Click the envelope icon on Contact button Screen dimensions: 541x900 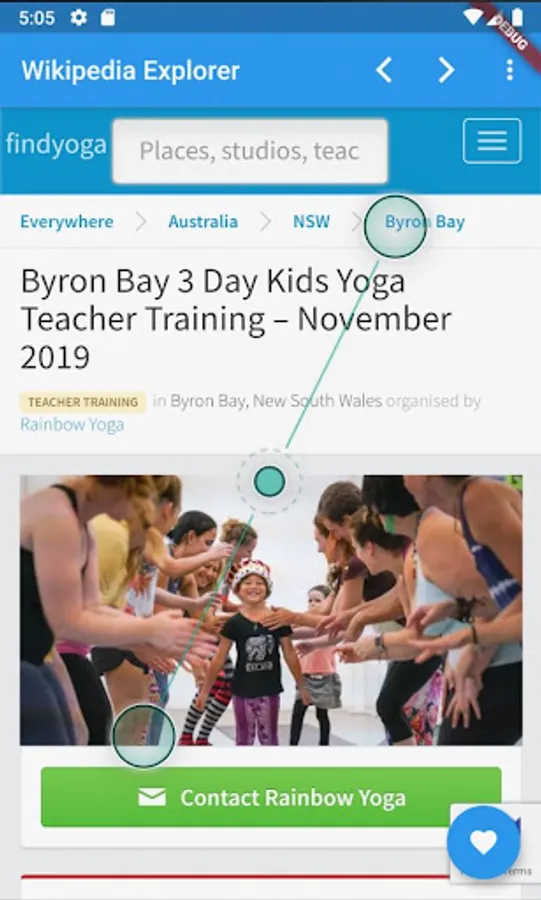(152, 797)
